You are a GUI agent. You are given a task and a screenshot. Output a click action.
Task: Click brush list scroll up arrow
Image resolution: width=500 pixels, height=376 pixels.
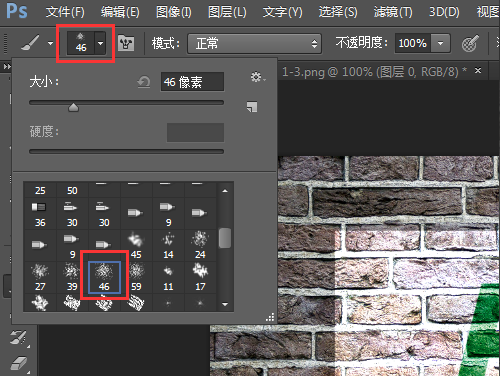click(x=225, y=191)
